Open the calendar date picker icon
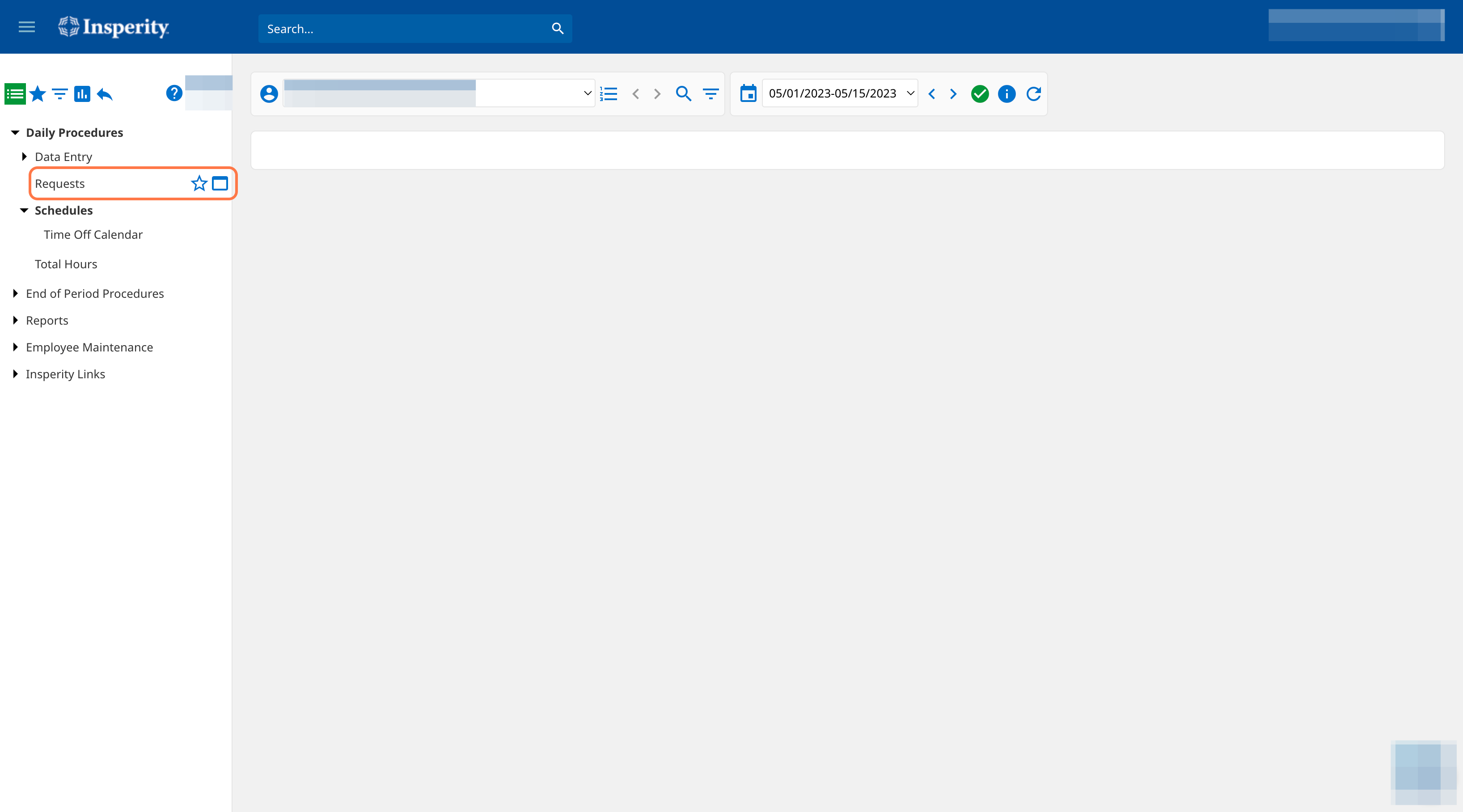Image resolution: width=1463 pixels, height=812 pixels. 748,93
